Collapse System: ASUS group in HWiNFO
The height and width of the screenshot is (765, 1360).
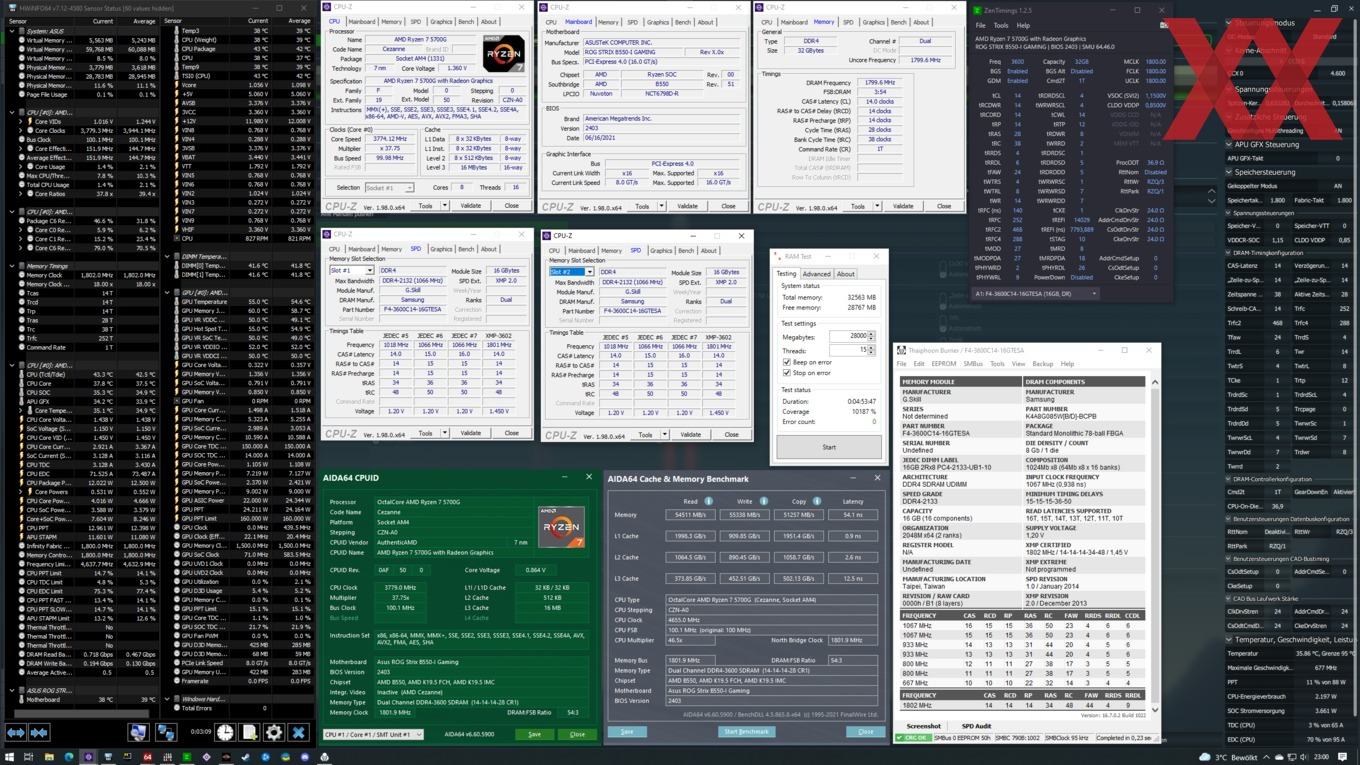pyautogui.click(x=12, y=31)
